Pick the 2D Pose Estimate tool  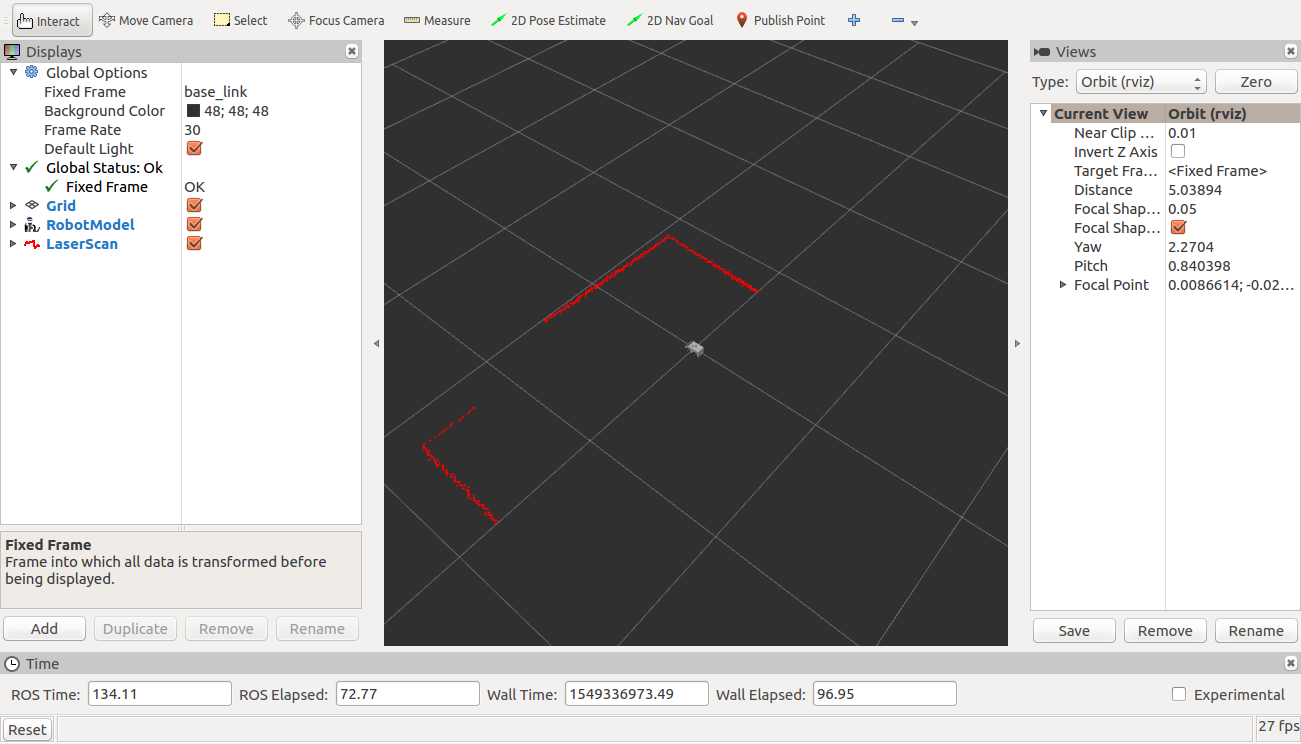[x=548, y=20]
